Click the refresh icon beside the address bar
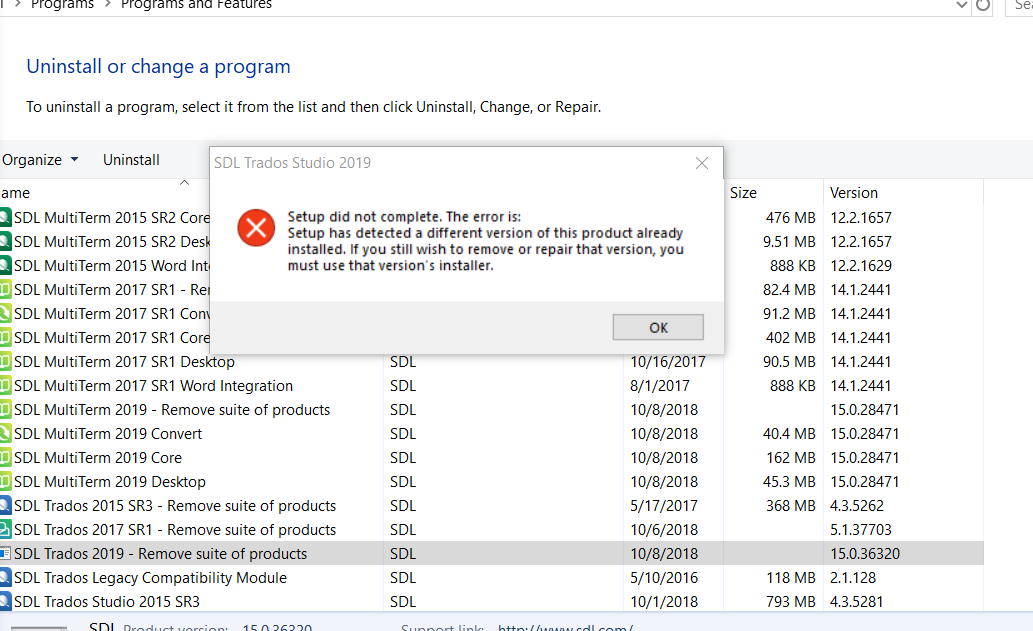1033x631 pixels. click(983, 5)
